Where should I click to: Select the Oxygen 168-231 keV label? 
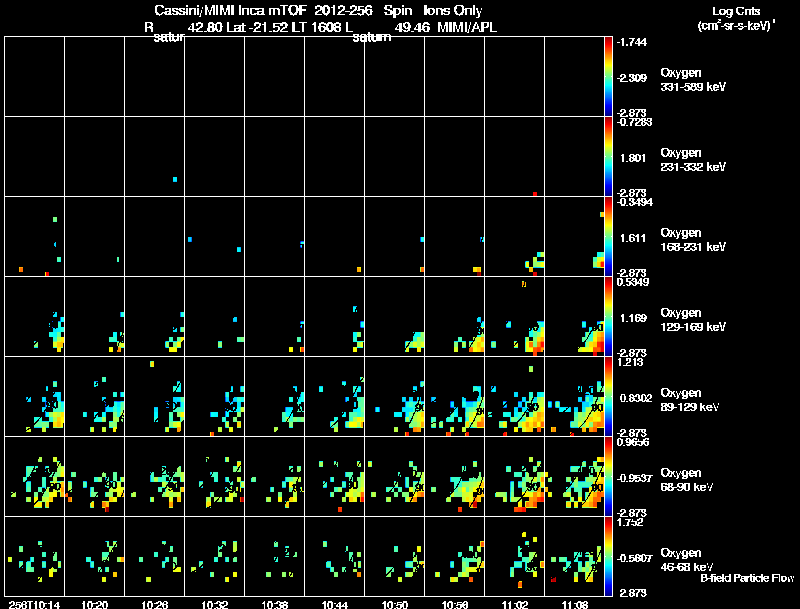tap(693, 240)
